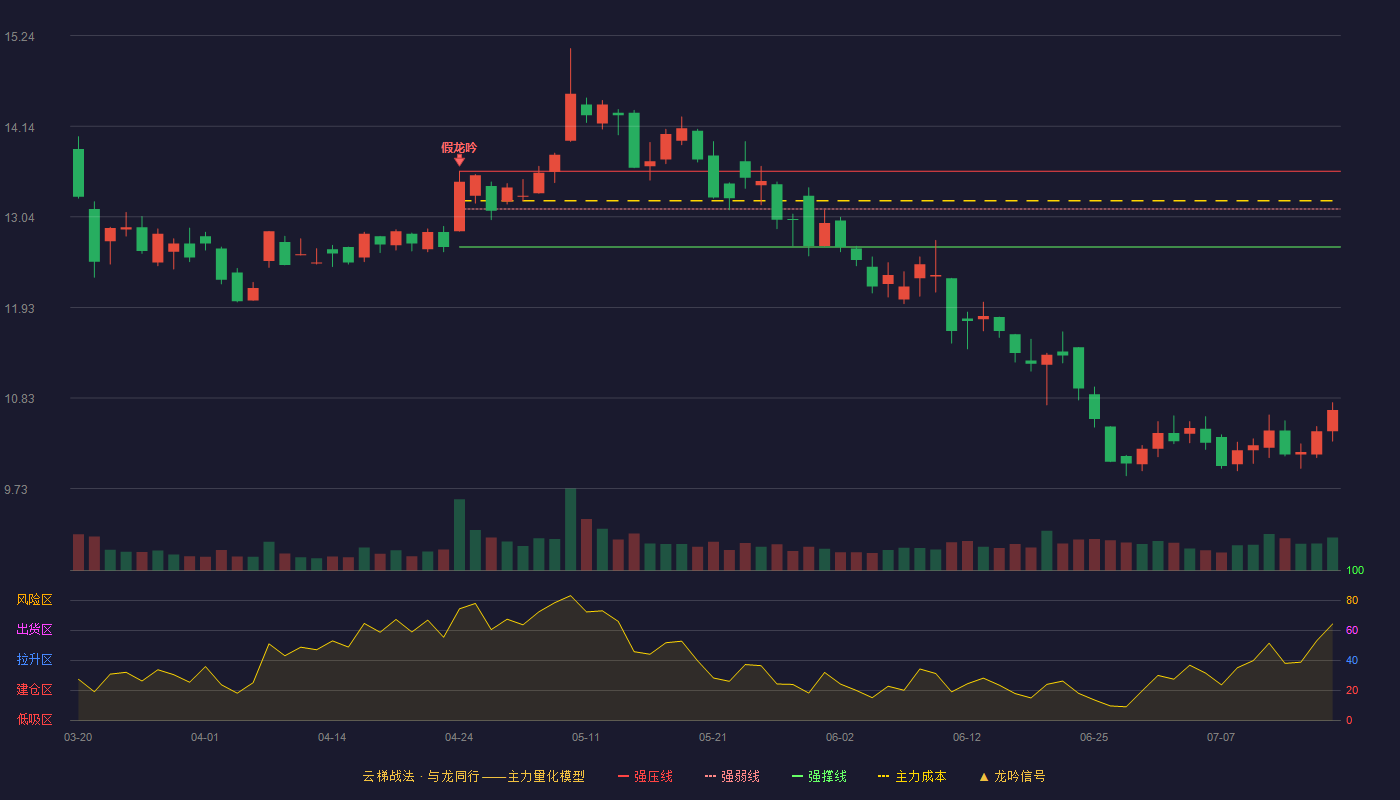Click the 04-14 date label
1400x800 pixels.
click(332, 737)
